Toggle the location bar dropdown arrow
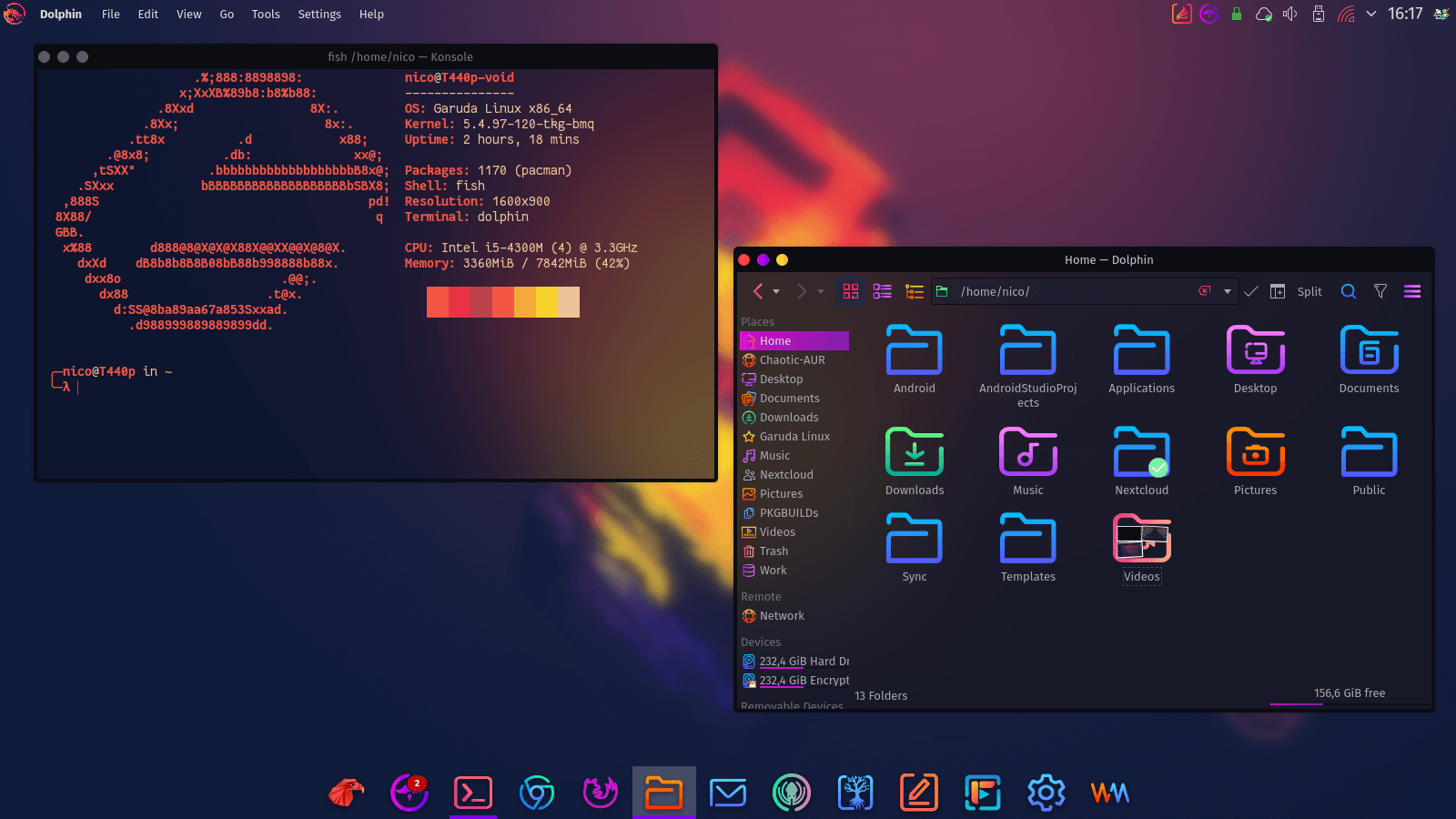This screenshot has width=1456, height=819. (1228, 291)
